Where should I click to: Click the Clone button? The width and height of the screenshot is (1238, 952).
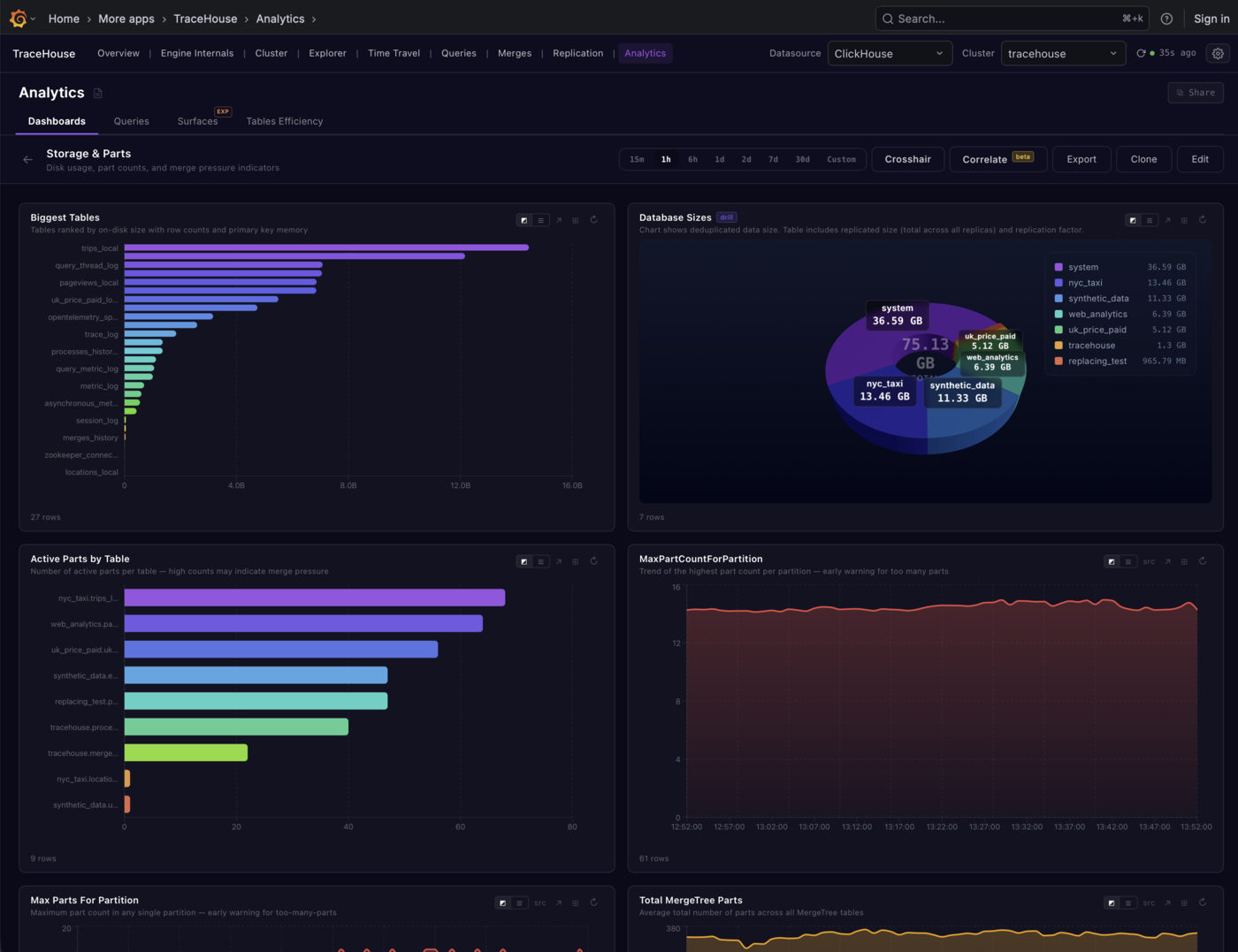point(1143,159)
